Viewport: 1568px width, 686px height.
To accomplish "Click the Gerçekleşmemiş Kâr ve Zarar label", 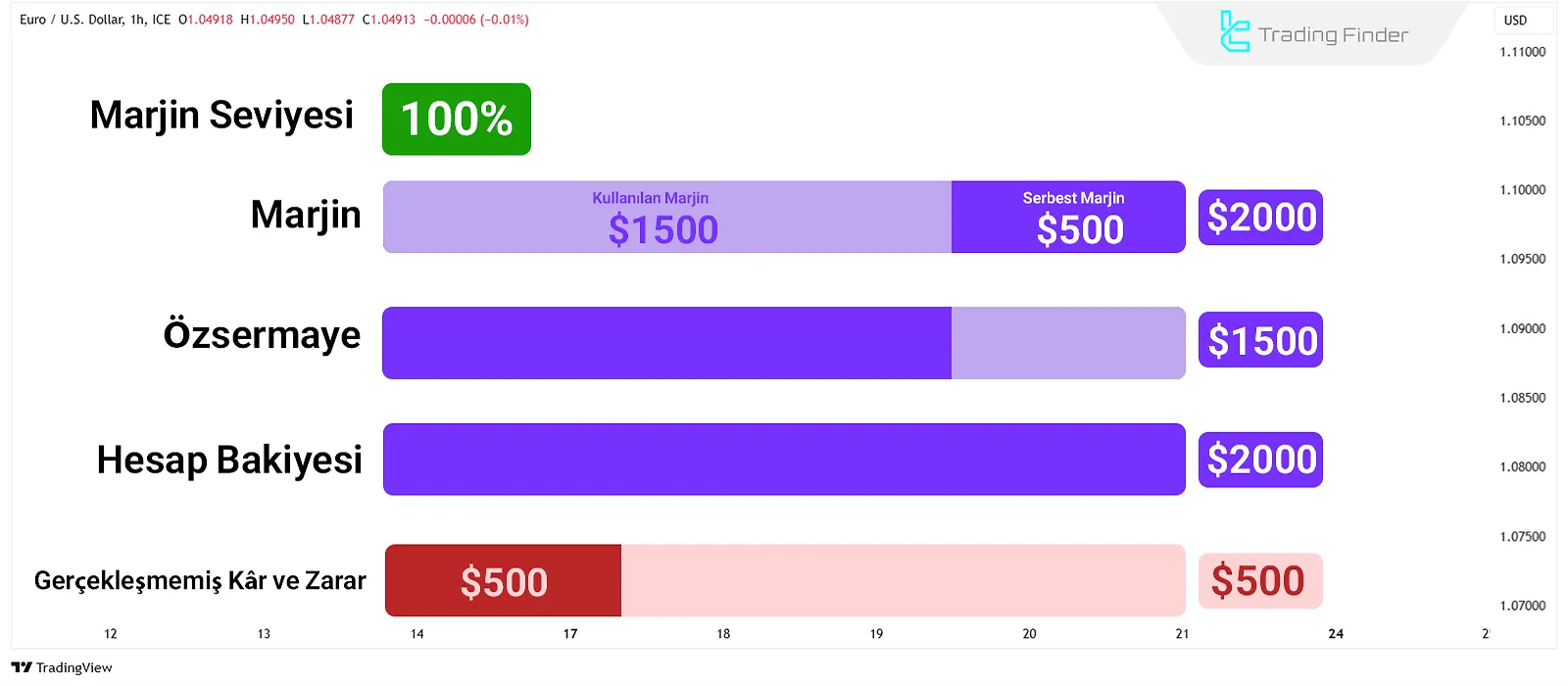I will (x=200, y=581).
